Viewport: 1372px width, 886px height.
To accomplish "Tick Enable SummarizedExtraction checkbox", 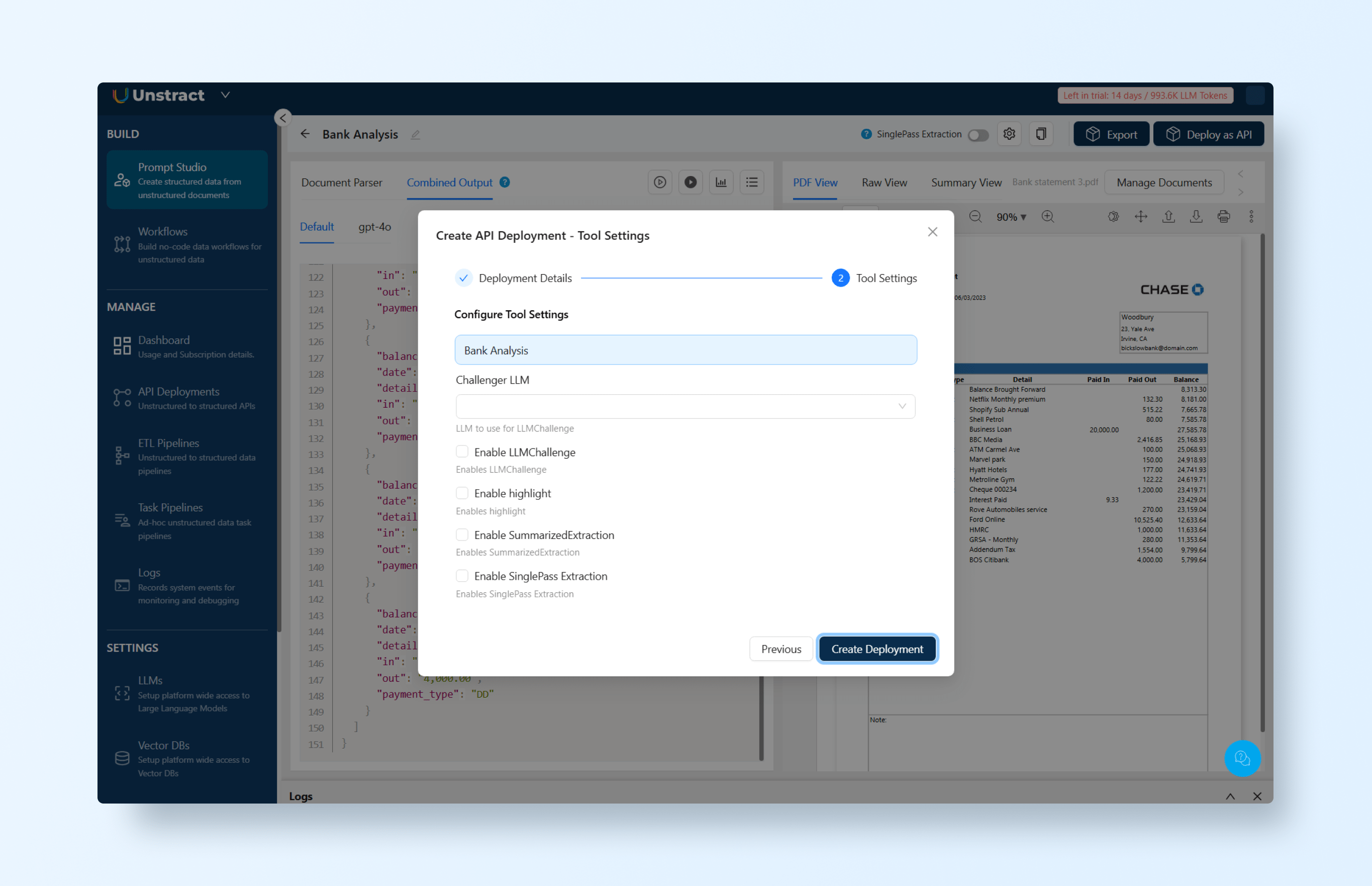I will tap(462, 535).
